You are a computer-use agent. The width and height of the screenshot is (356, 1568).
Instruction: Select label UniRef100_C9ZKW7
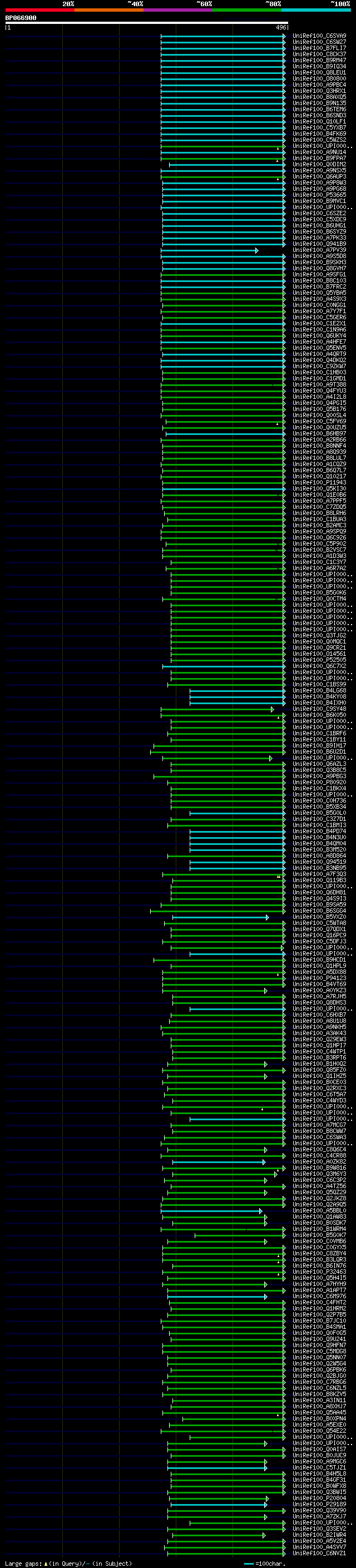(319, 367)
